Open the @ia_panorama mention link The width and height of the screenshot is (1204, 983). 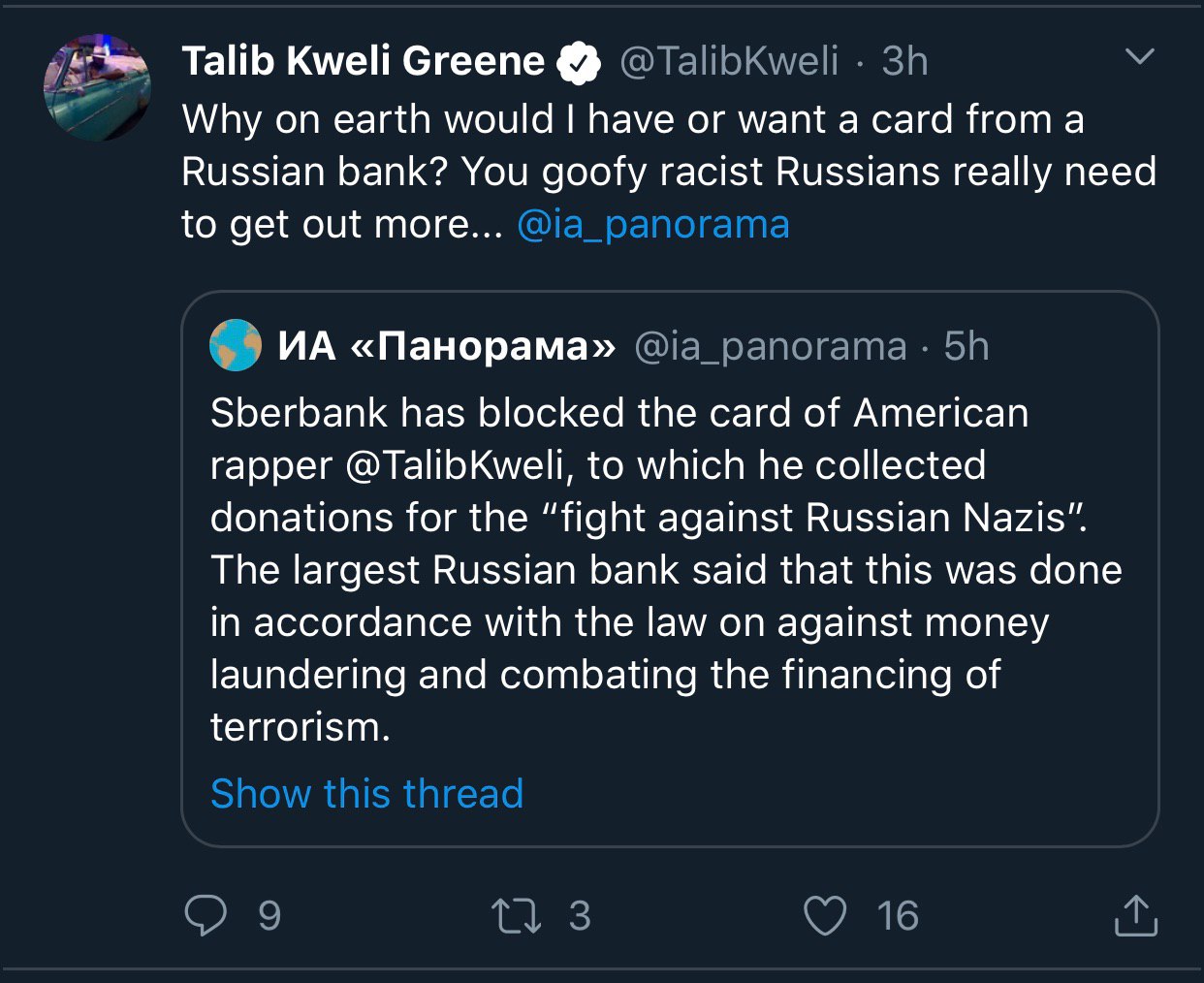coord(653,225)
